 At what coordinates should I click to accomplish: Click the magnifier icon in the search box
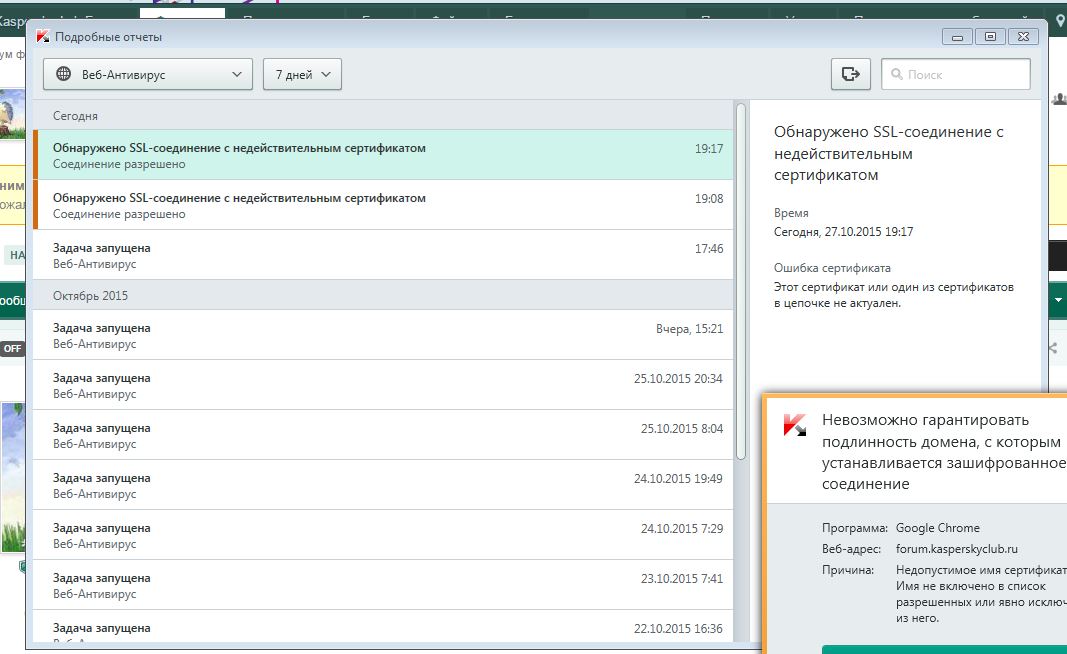[897, 74]
